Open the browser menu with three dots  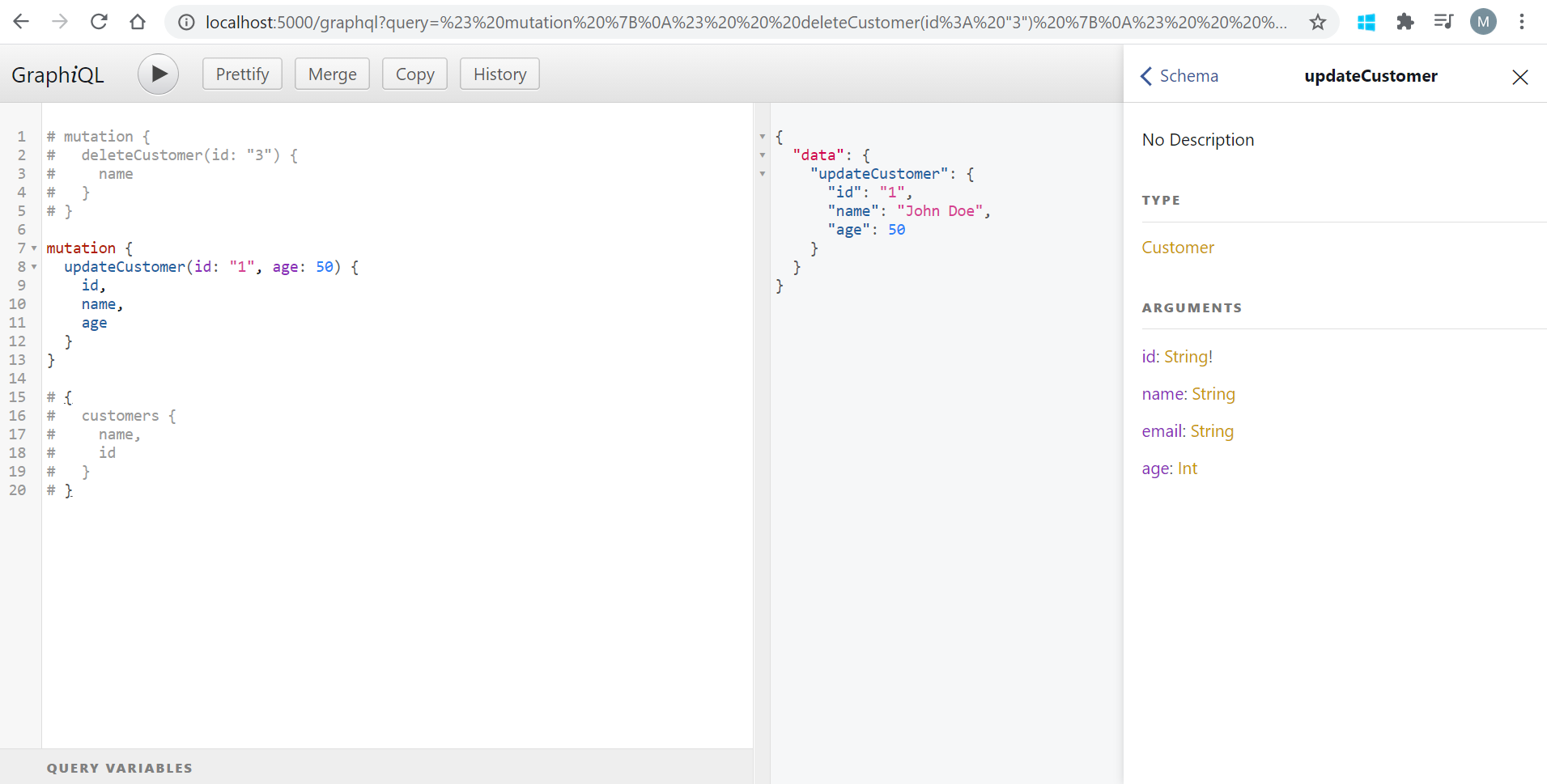[1524, 22]
